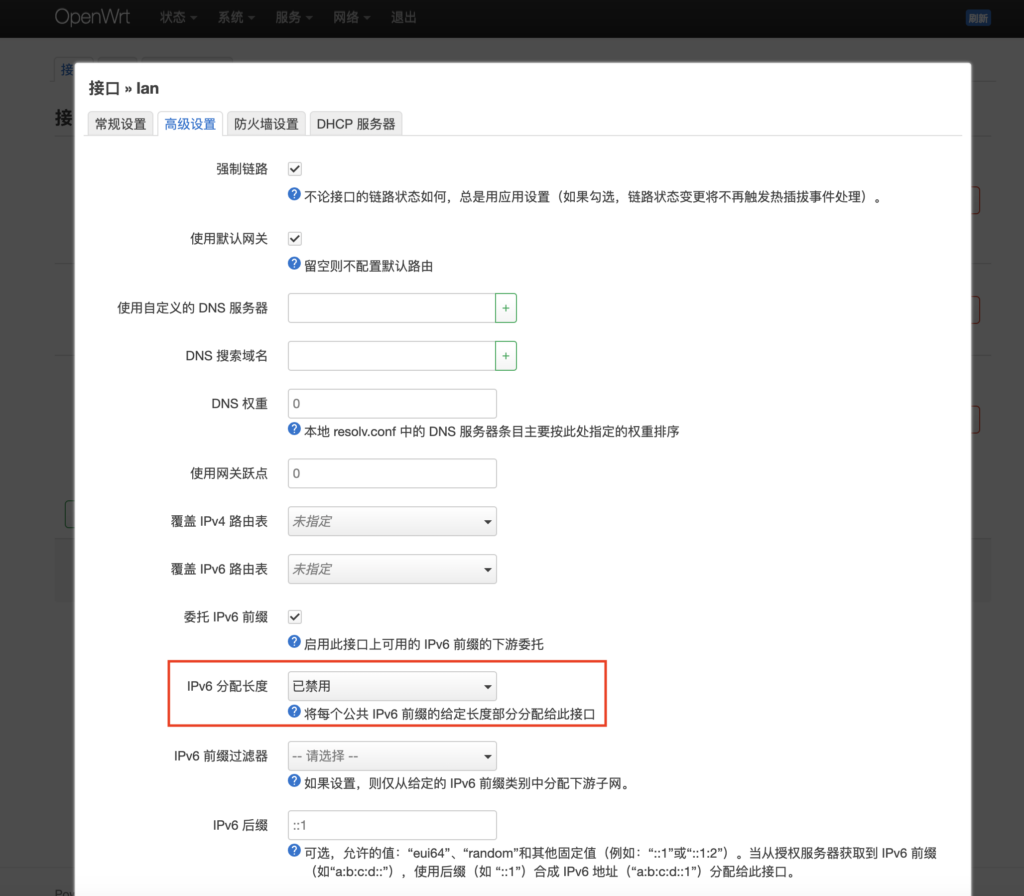The width and height of the screenshot is (1024, 896).
Task: Click the IPv6 分配长度 label
Action: (227, 686)
